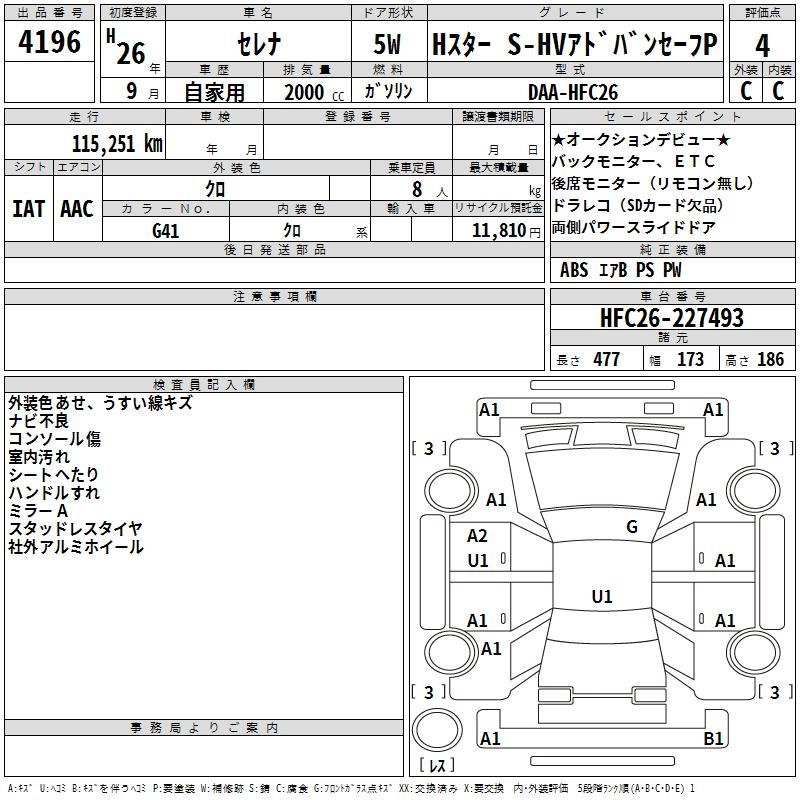Select the バックモニター、ETC line
This screenshot has height=800, width=800.
(x=633, y=161)
